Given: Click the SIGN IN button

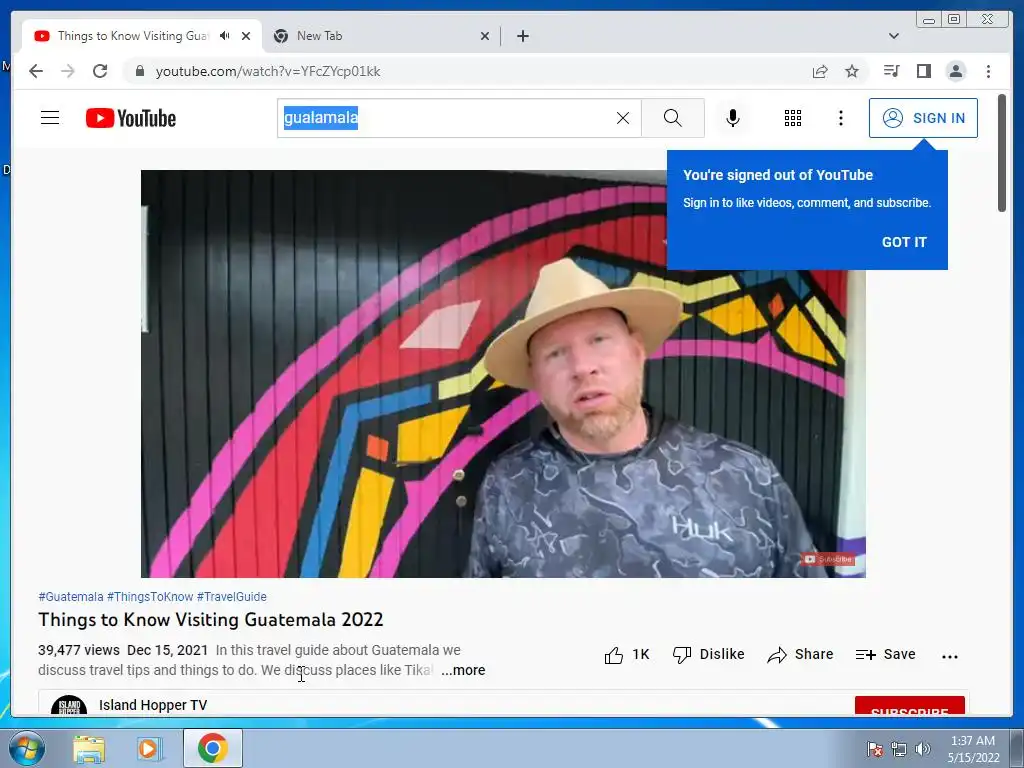Looking at the screenshot, I should pos(923,118).
